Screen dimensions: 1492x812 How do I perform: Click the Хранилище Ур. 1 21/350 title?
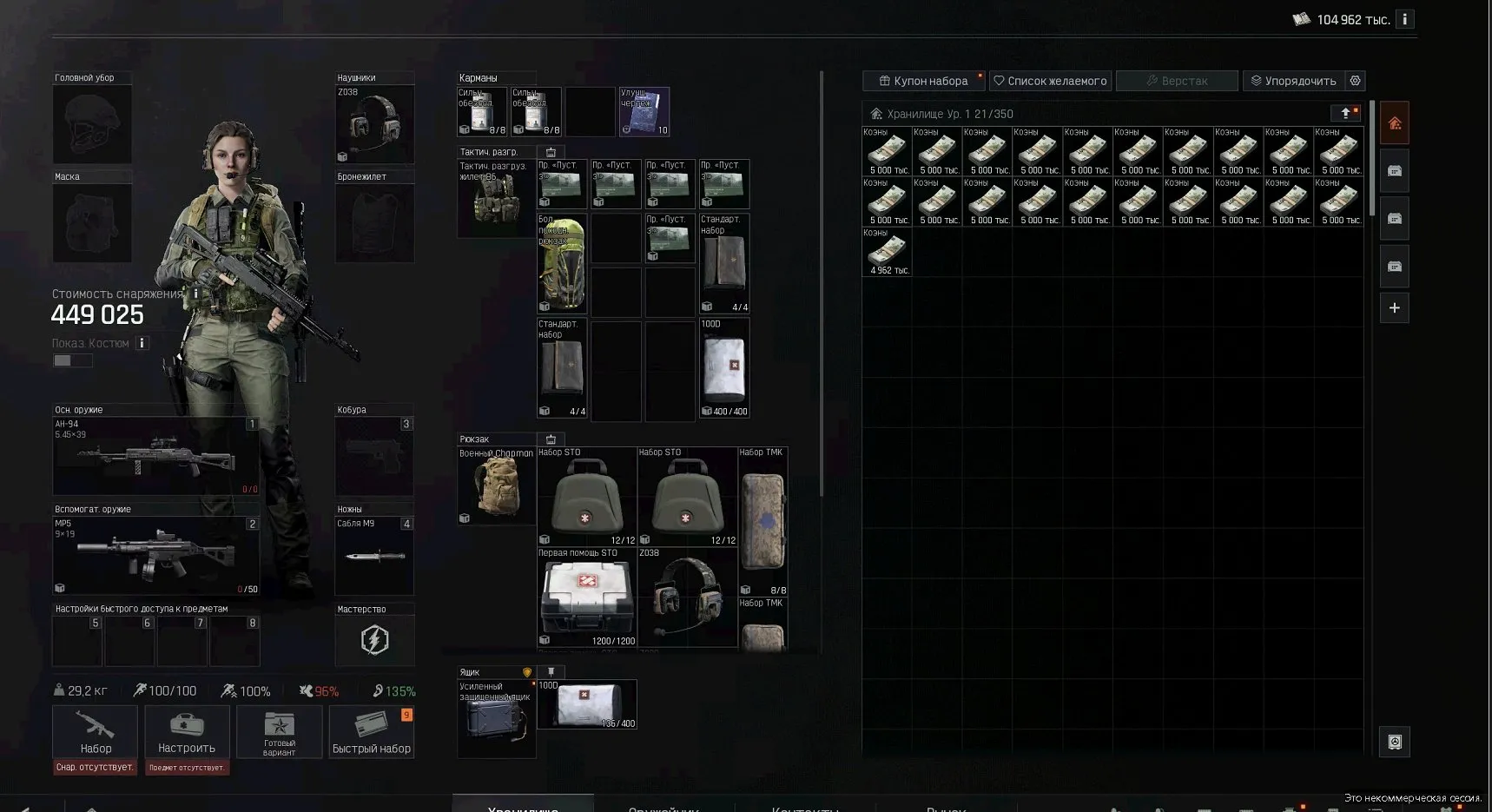(x=949, y=114)
